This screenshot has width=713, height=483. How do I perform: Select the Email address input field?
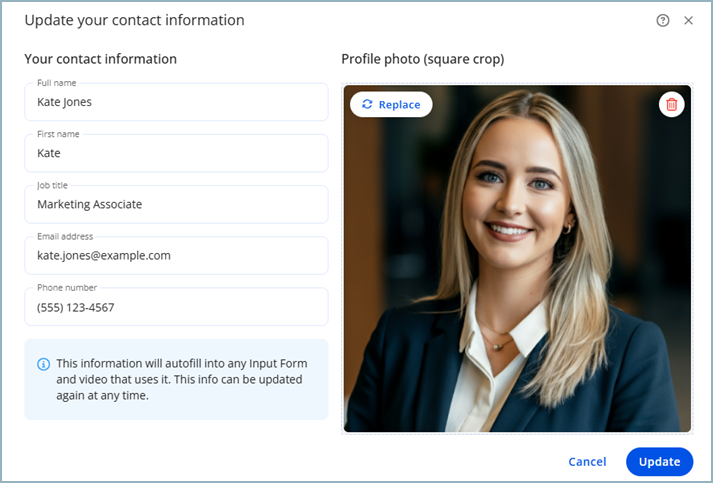[x=176, y=255]
